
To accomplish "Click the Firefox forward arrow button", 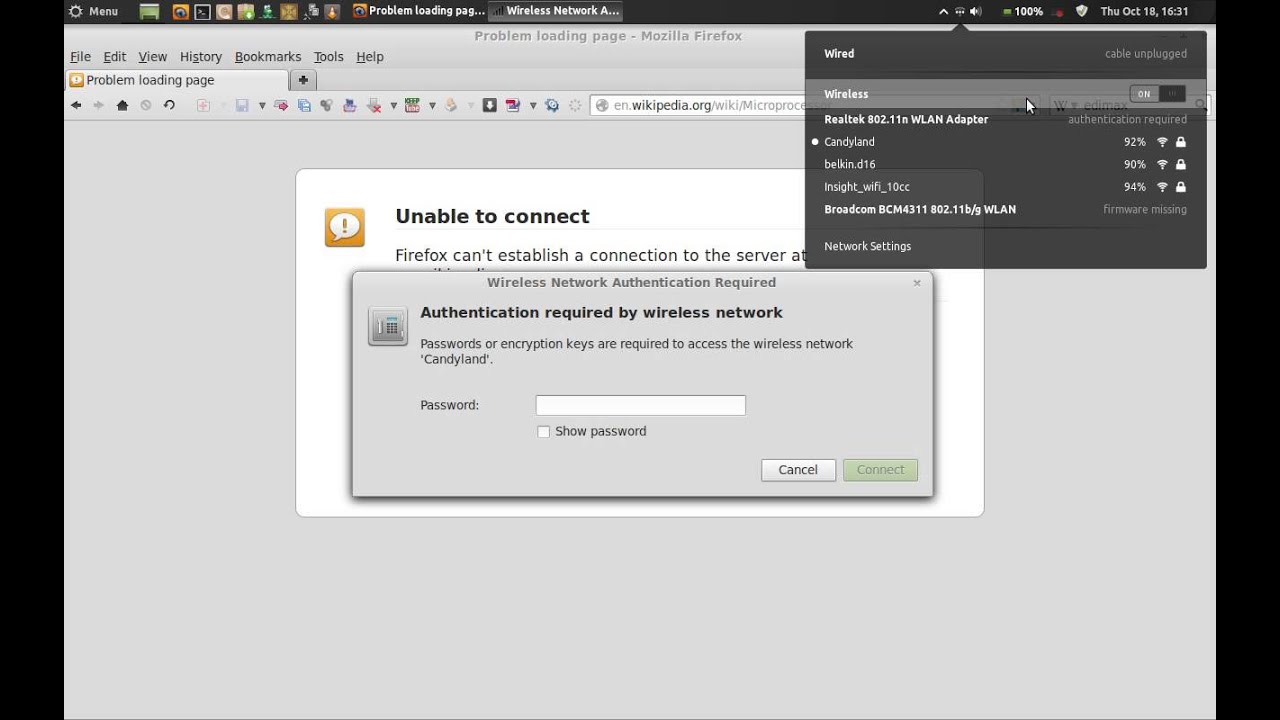I will (x=98, y=105).
